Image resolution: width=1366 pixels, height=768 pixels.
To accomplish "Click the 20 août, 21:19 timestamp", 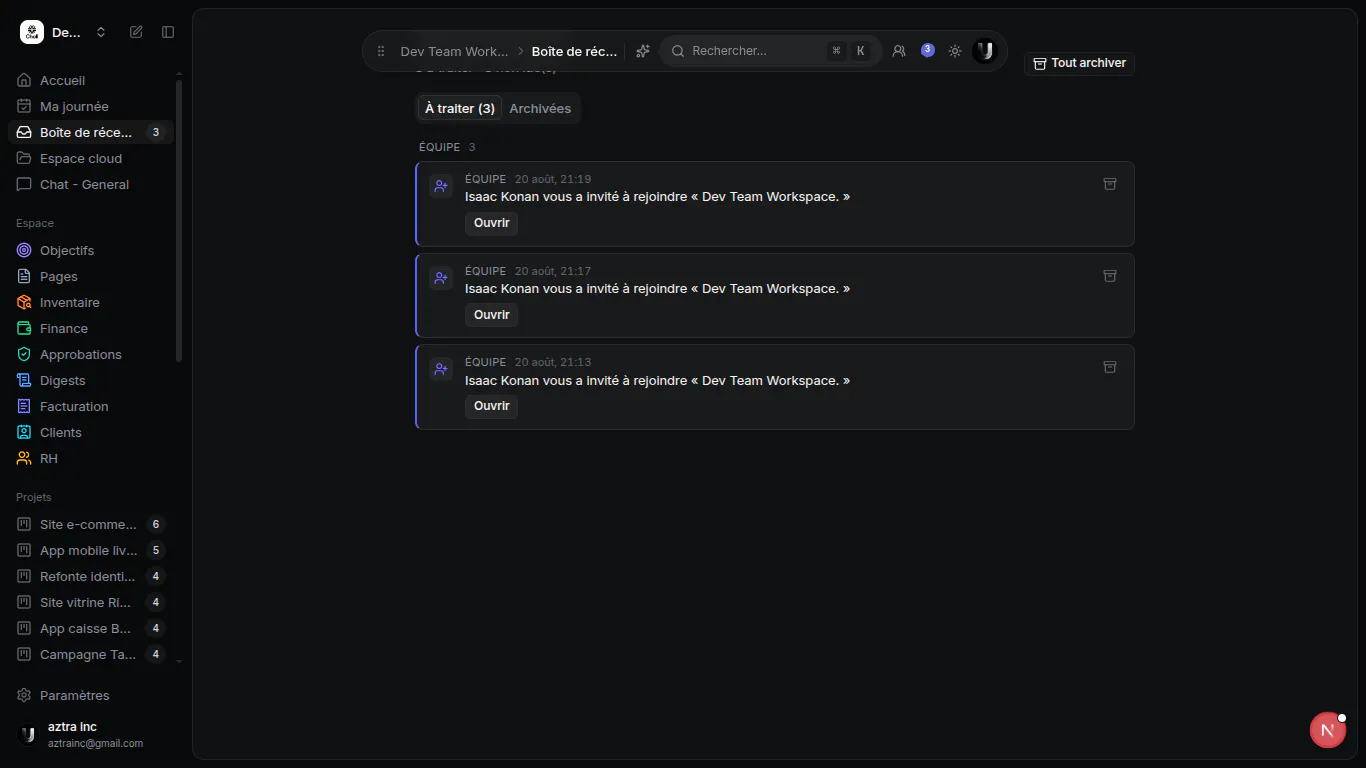I will pyautogui.click(x=553, y=179).
